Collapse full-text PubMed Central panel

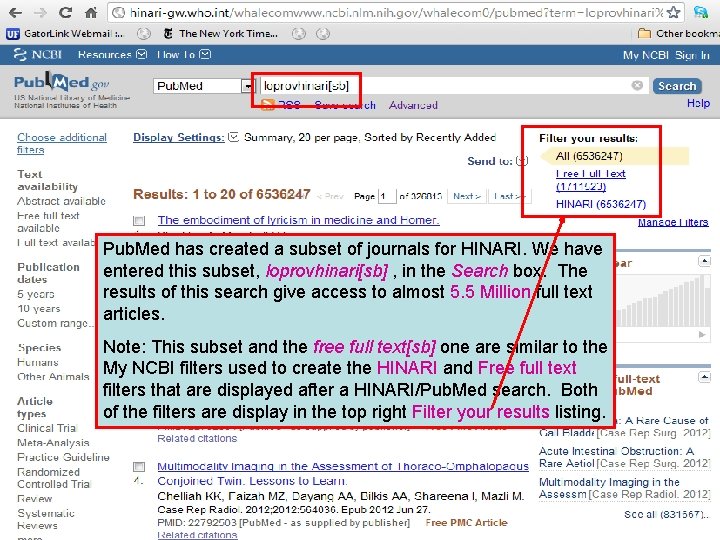[704, 377]
